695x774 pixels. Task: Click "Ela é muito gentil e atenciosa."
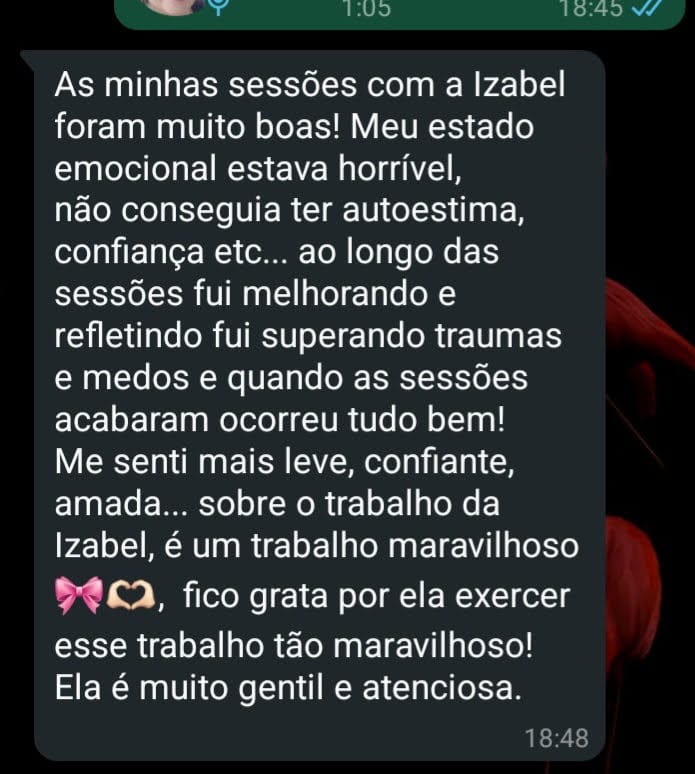(x=288, y=688)
